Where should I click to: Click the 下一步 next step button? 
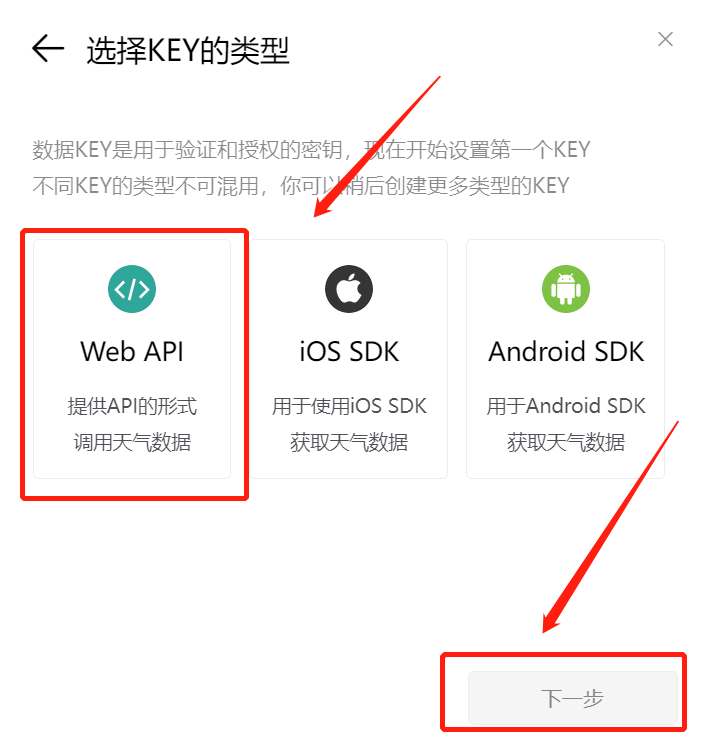point(573,698)
